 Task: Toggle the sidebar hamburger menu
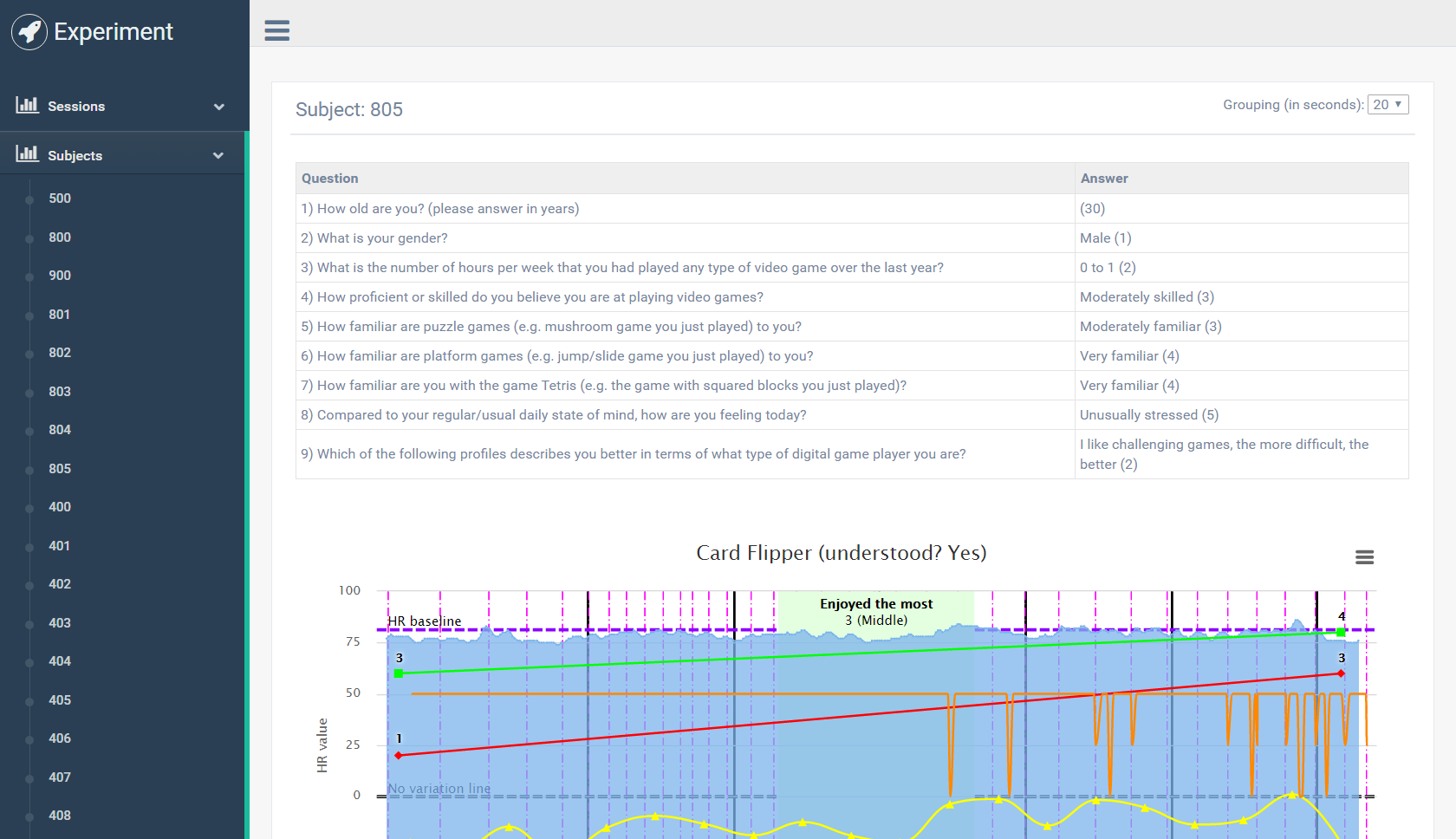(277, 30)
